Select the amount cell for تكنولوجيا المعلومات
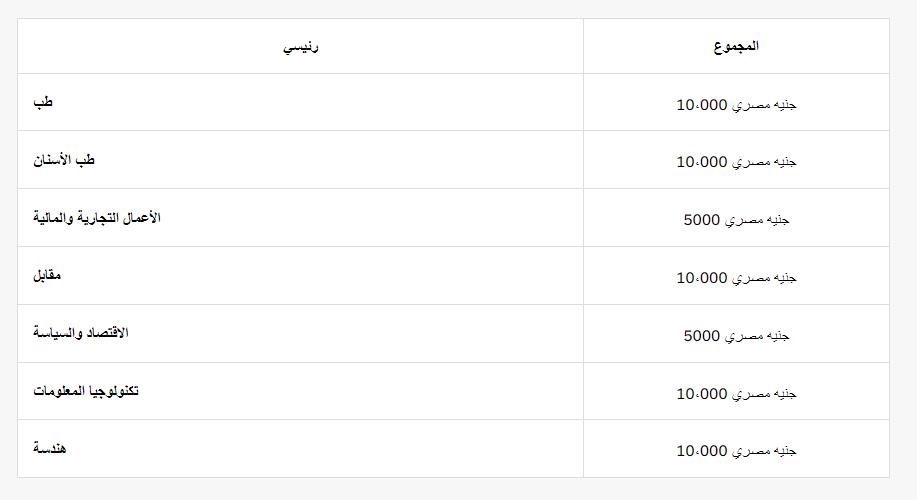917x500 pixels. point(736,393)
